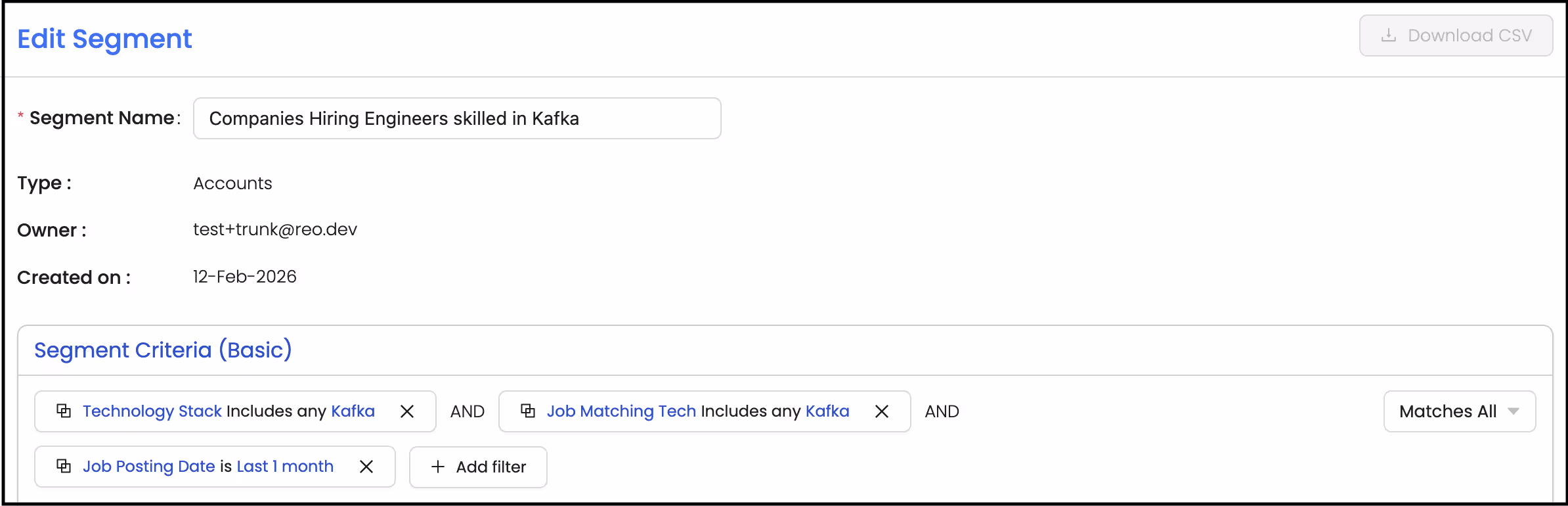Click the filter icon beside Job Posting Date
Screen dimensions: 1568x506
click(63, 466)
